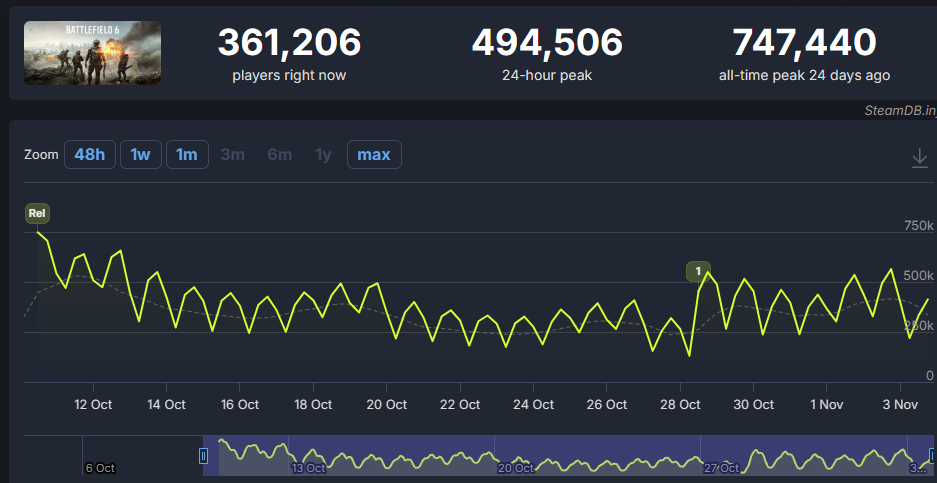Click the 6 Oct navigator label
The height and width of the screenshot is (483, 937).
point(100,468)
